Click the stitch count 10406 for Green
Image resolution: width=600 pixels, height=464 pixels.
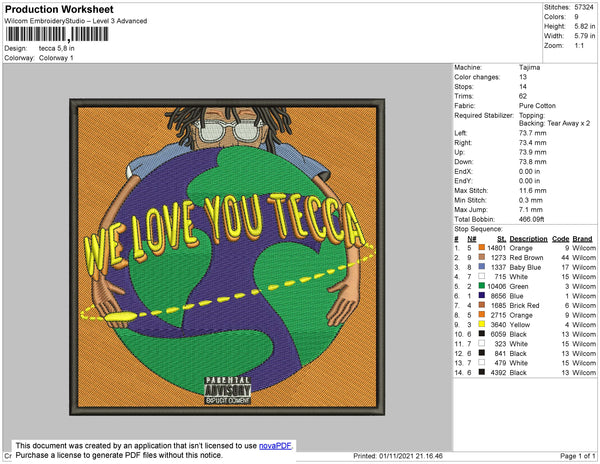[497, 286]
